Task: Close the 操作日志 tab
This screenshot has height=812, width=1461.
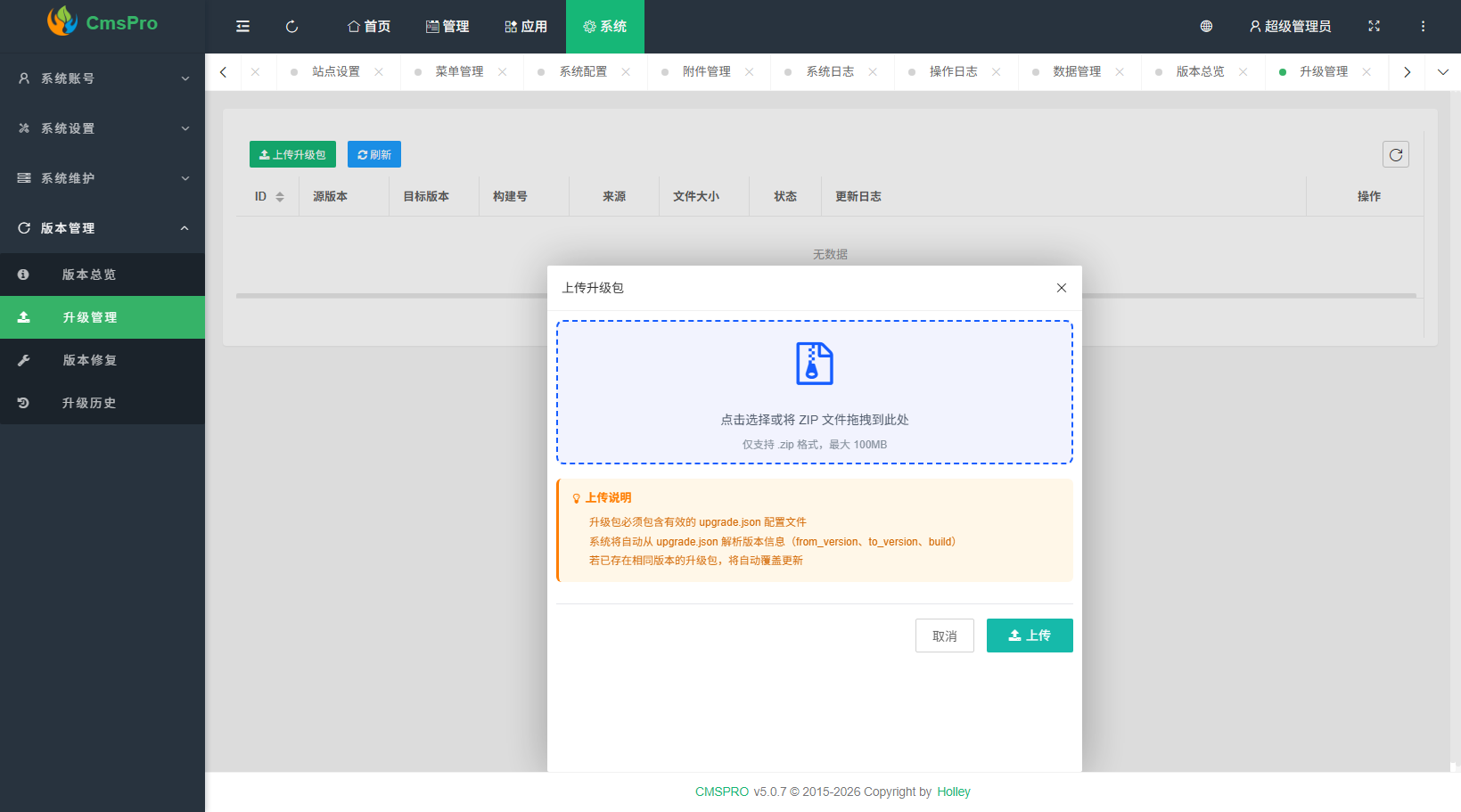Action: 997,72
